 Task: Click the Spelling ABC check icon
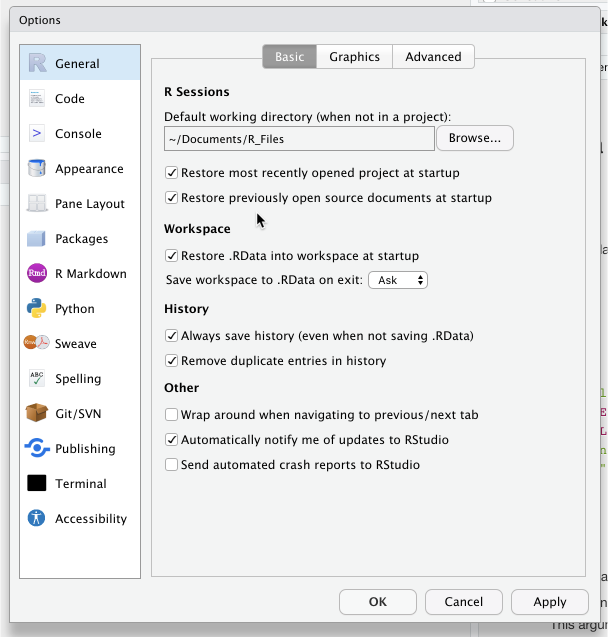click(x=37, y=378)
